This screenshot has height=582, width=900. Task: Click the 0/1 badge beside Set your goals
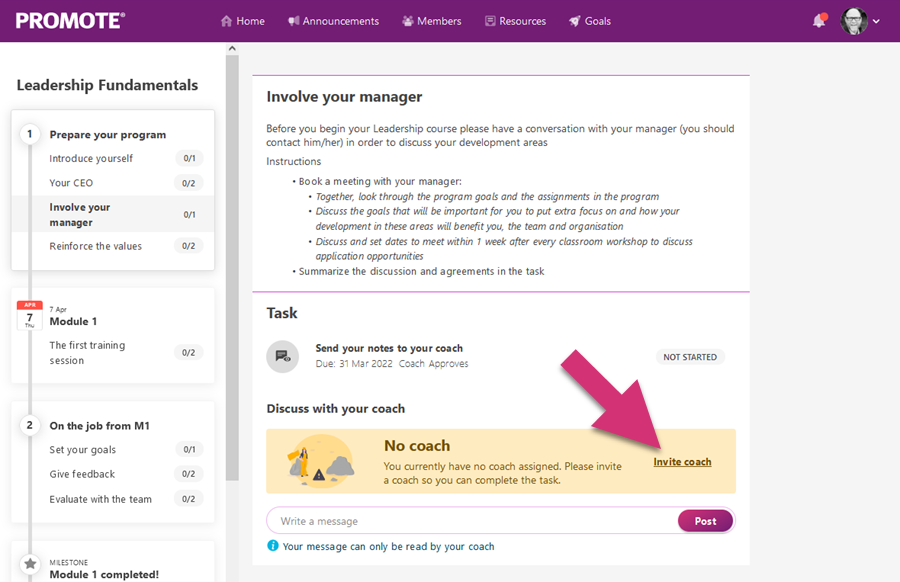[189, 449]
